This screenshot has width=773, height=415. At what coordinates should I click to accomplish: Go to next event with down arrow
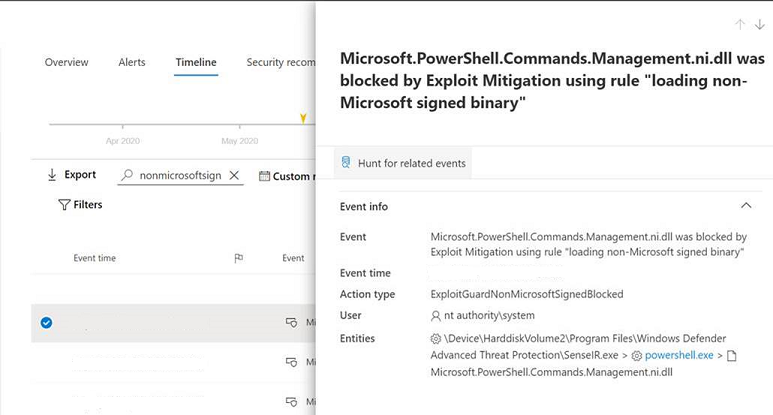click(x=760, y=24)
